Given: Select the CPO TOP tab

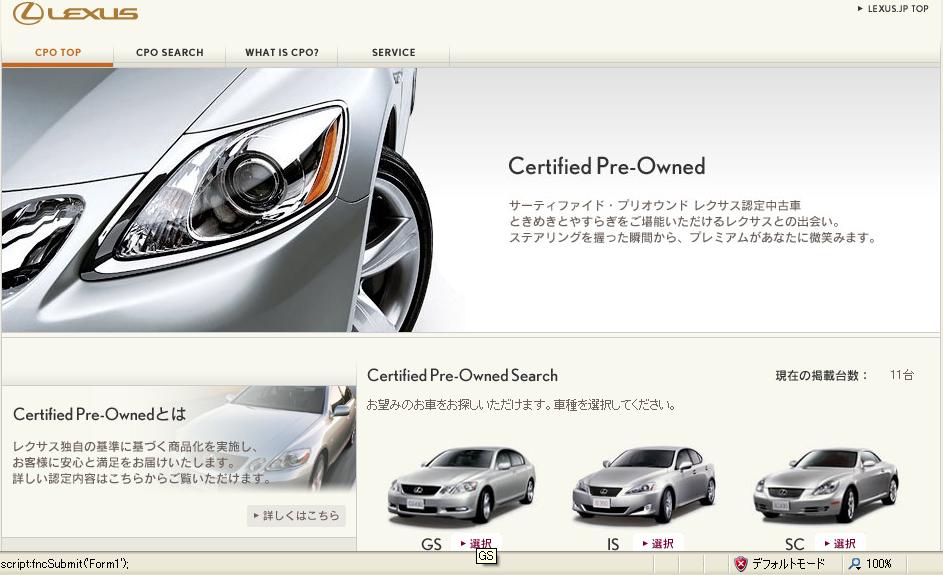Looking at the screenshot, I should pyautogui.click(x=58, y=52).
